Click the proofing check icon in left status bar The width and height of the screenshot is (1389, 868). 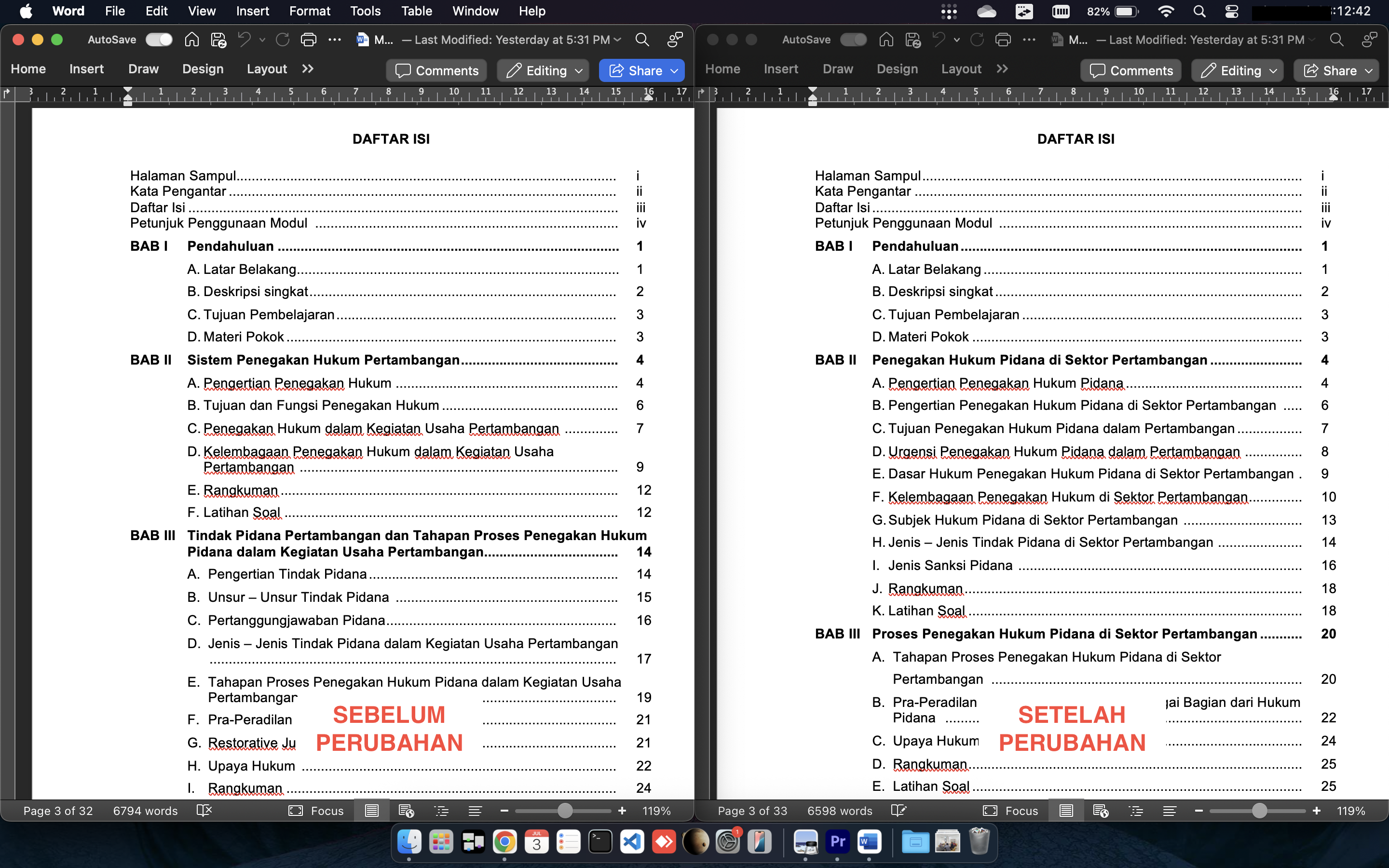204,811
